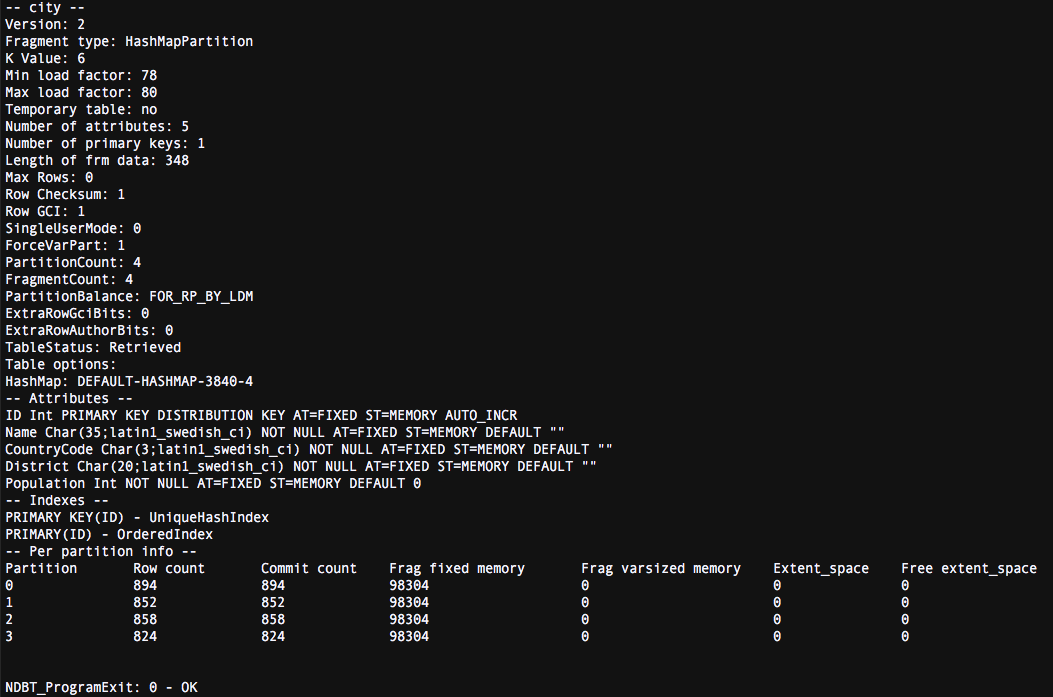1053x697 pixels.
Task: Click the 'Fragment type: HashMapPartition' line
Action: click(129, 41)
